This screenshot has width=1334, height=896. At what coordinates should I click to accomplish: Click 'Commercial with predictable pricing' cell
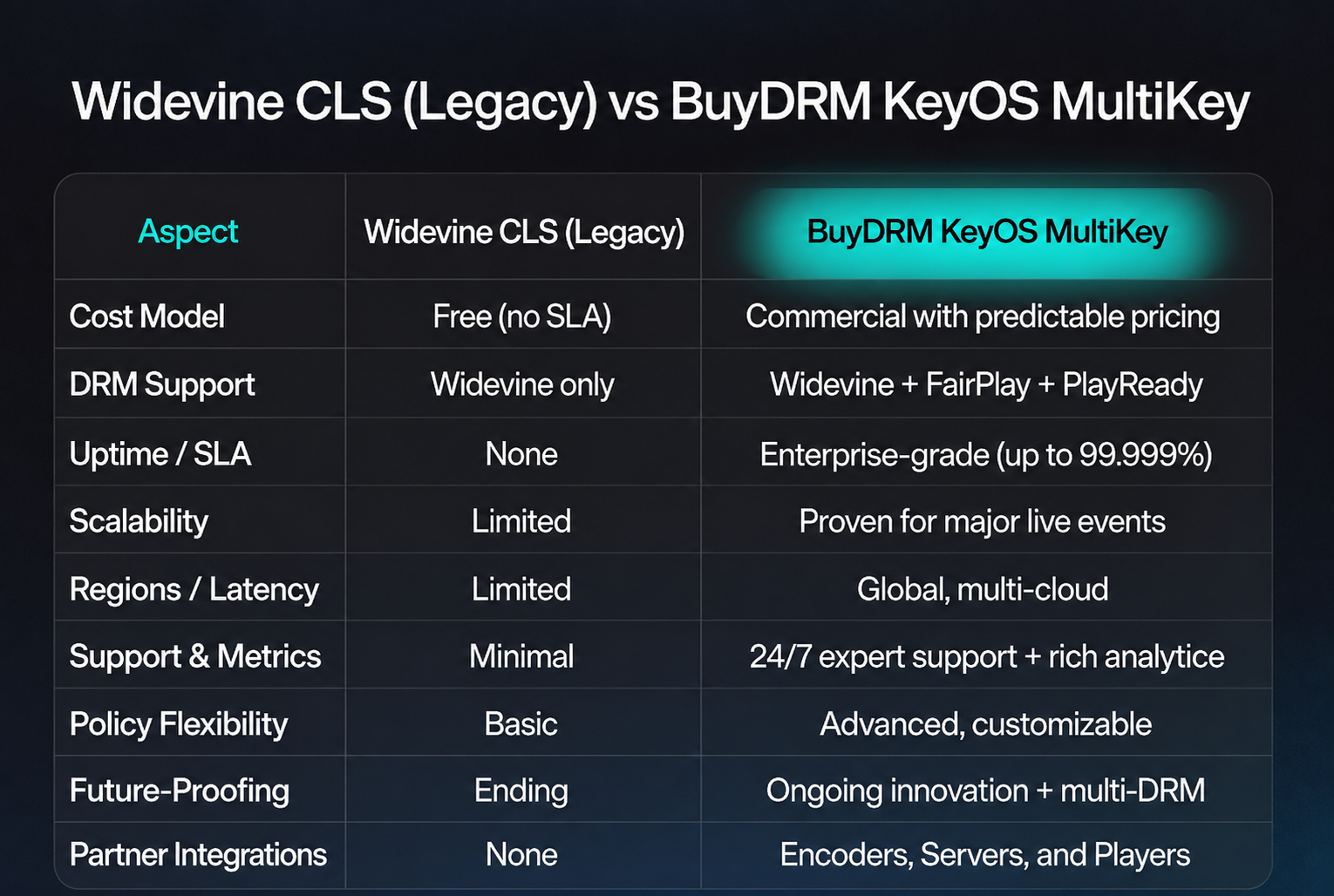coord(983,316)
